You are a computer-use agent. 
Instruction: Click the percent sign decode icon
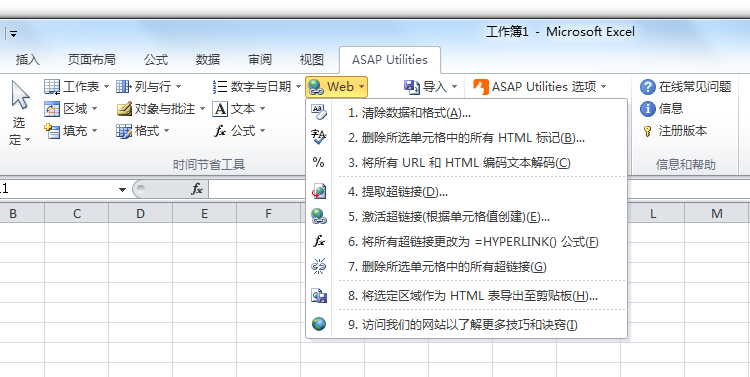tap(319, 162)
